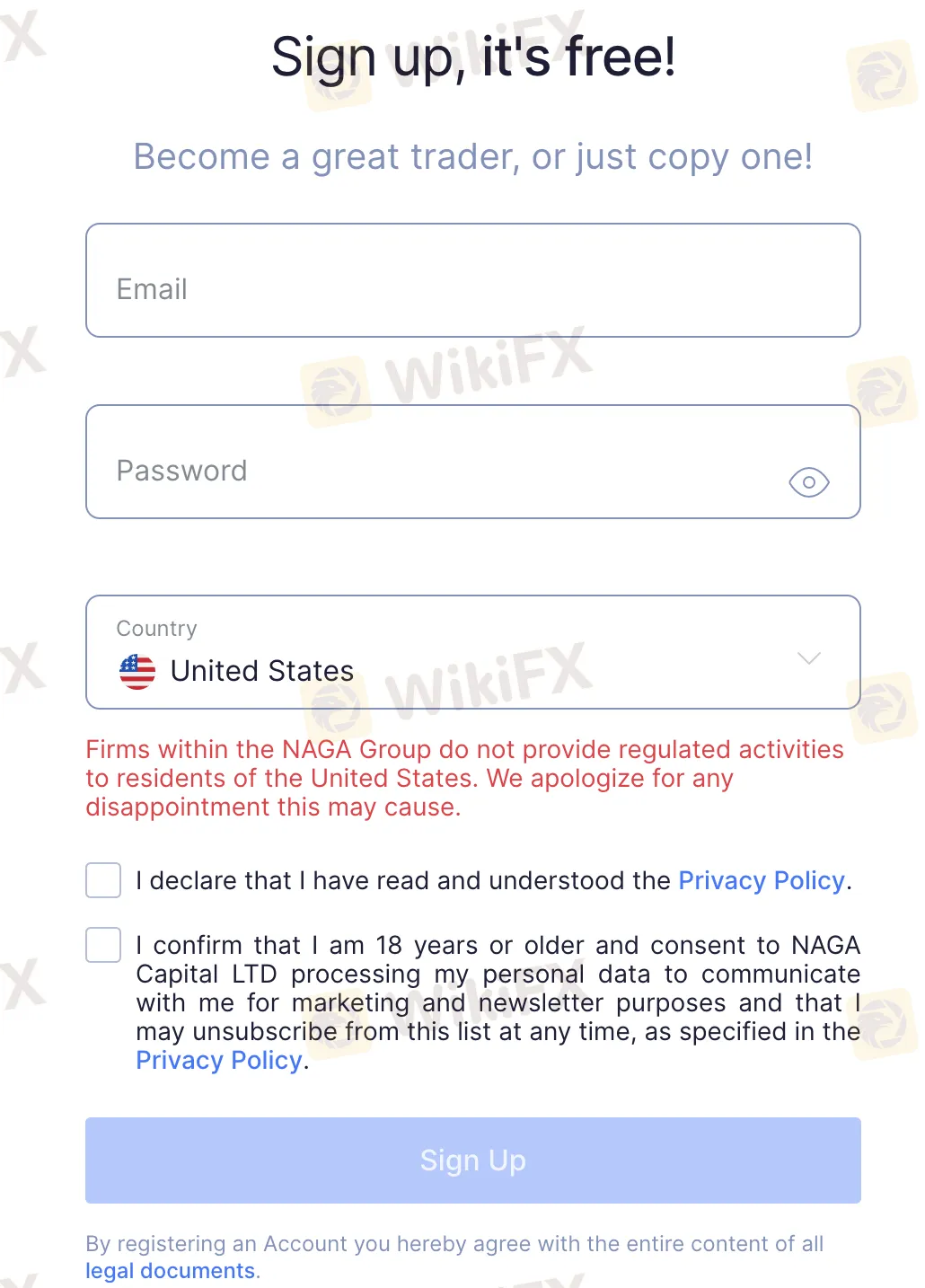Click the small "Country" field label

pyautogui.click(x=156, y=629)
